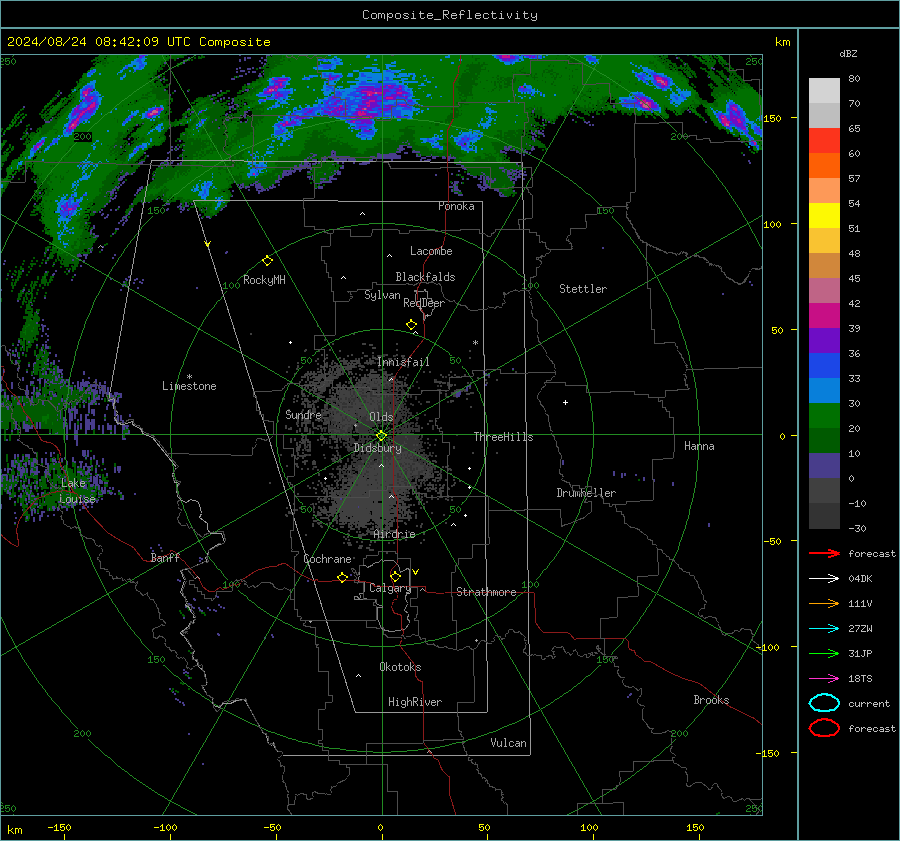Click the magenta 42-39 dBZ swatch
Image resolution: width=900 pixels, height=841 pixels.
tap(824, 316)
